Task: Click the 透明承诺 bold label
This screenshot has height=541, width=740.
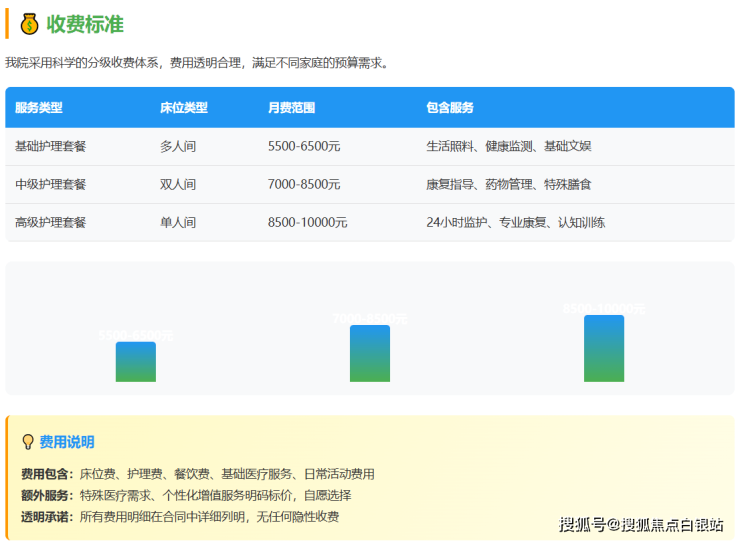Action: 47,517
